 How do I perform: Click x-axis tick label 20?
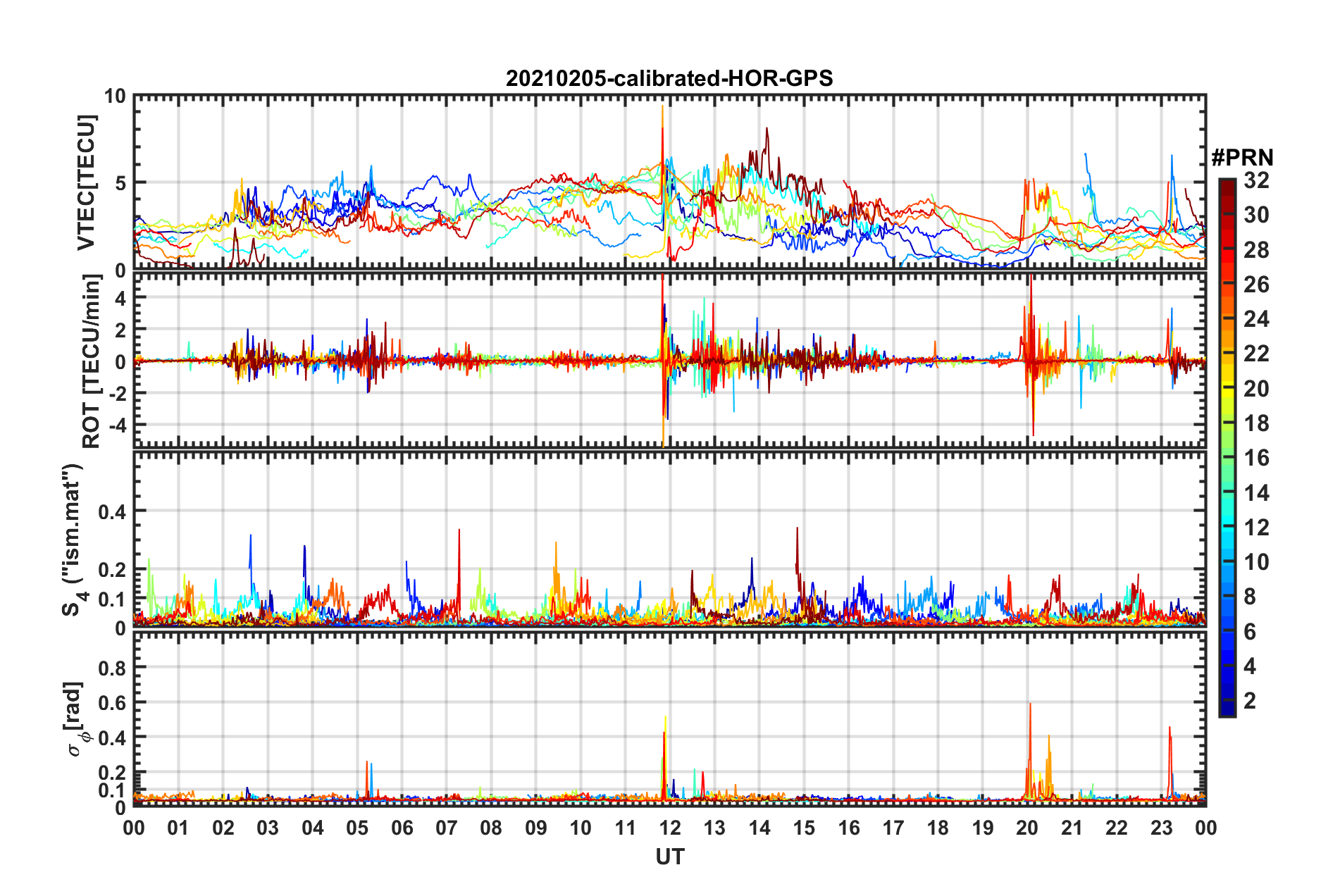(x=1027, y=828)
